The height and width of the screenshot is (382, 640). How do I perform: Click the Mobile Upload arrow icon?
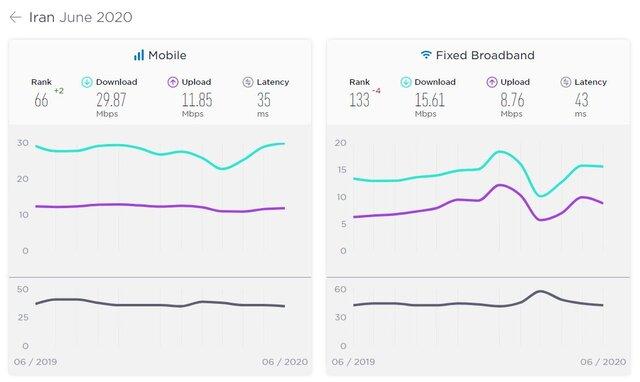pos(173,82)
